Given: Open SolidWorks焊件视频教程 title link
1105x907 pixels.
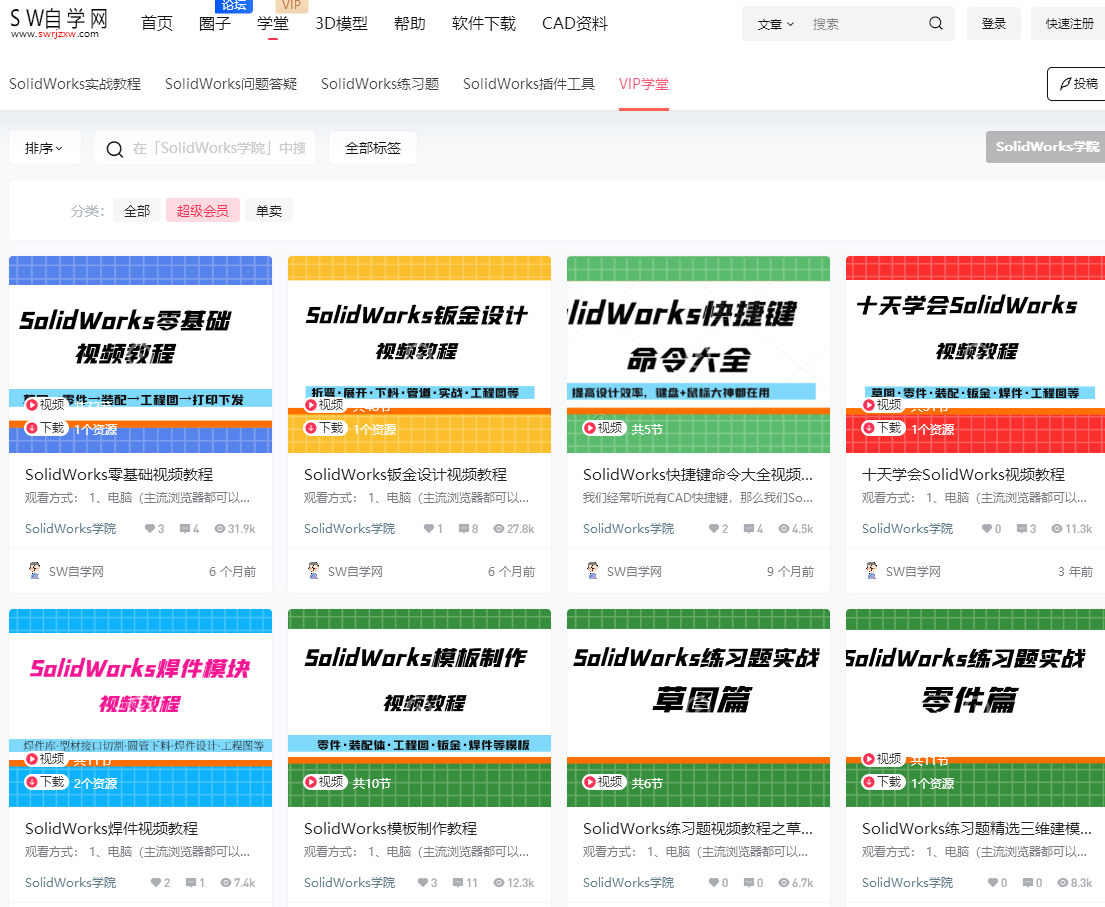Looking at the screenshot, I should 111,828.
